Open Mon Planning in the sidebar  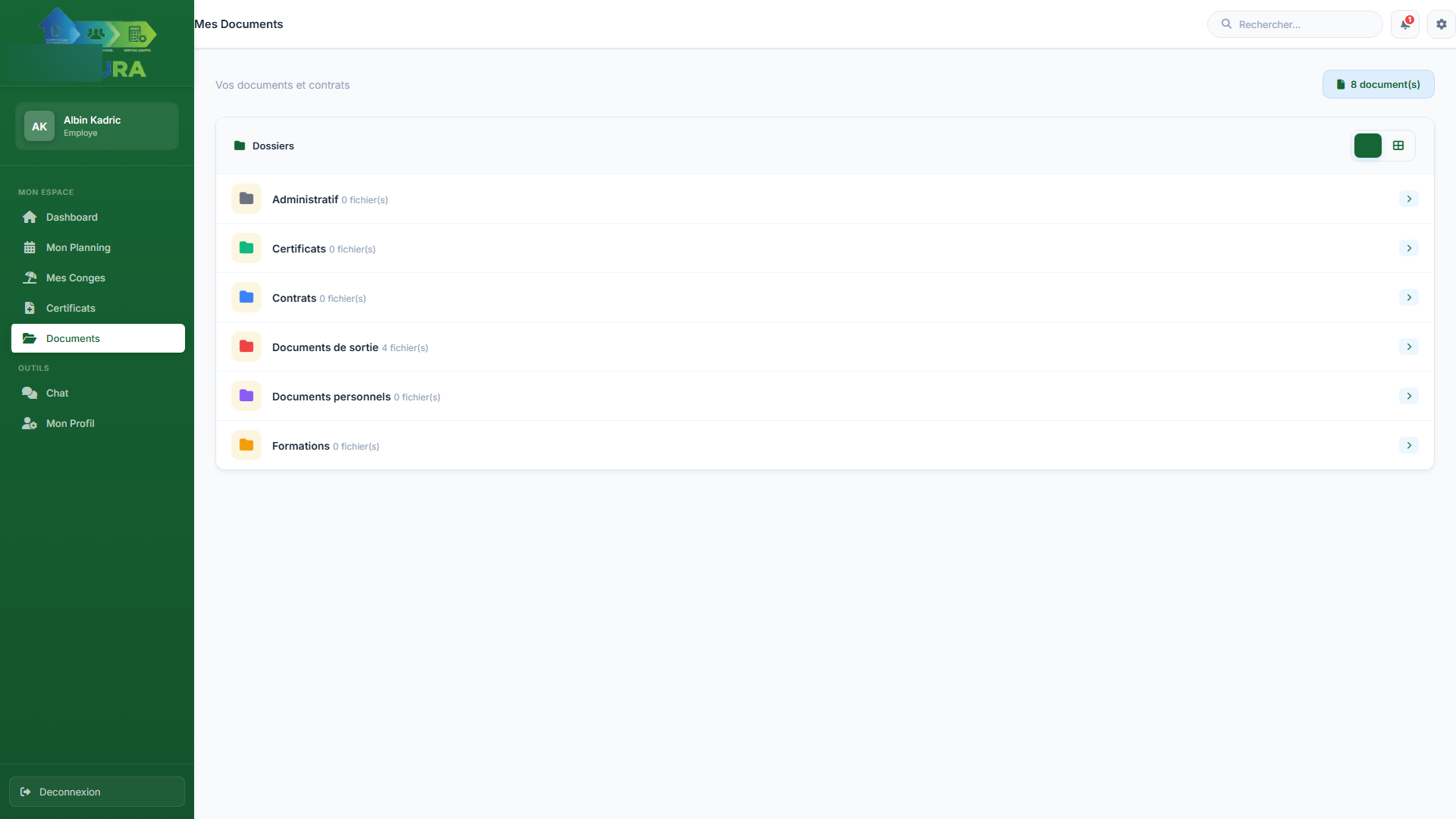(78, 247)
